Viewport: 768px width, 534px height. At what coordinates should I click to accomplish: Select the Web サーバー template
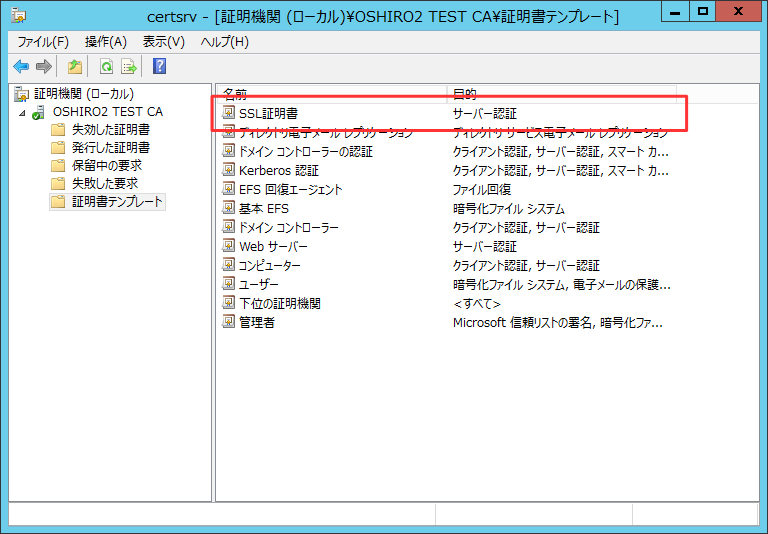[273, 246]
